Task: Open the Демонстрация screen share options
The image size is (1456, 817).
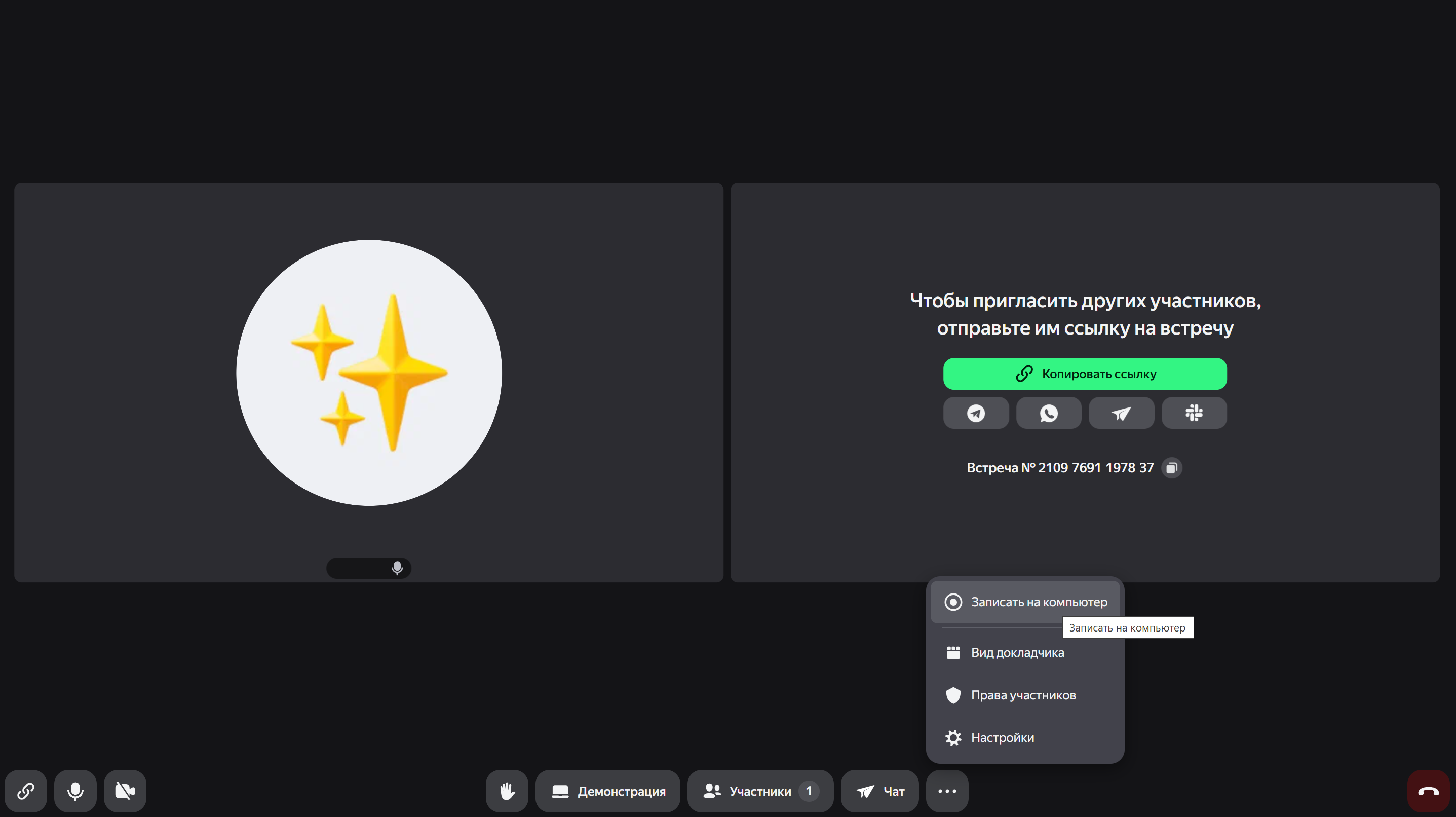Action: 607,791
